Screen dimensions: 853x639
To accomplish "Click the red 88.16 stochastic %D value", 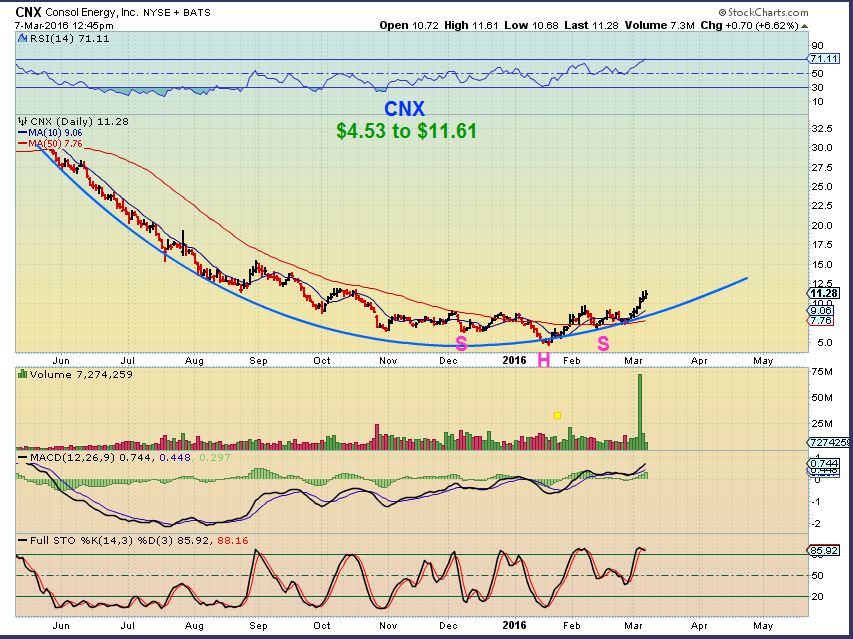I will click(232, 541).
